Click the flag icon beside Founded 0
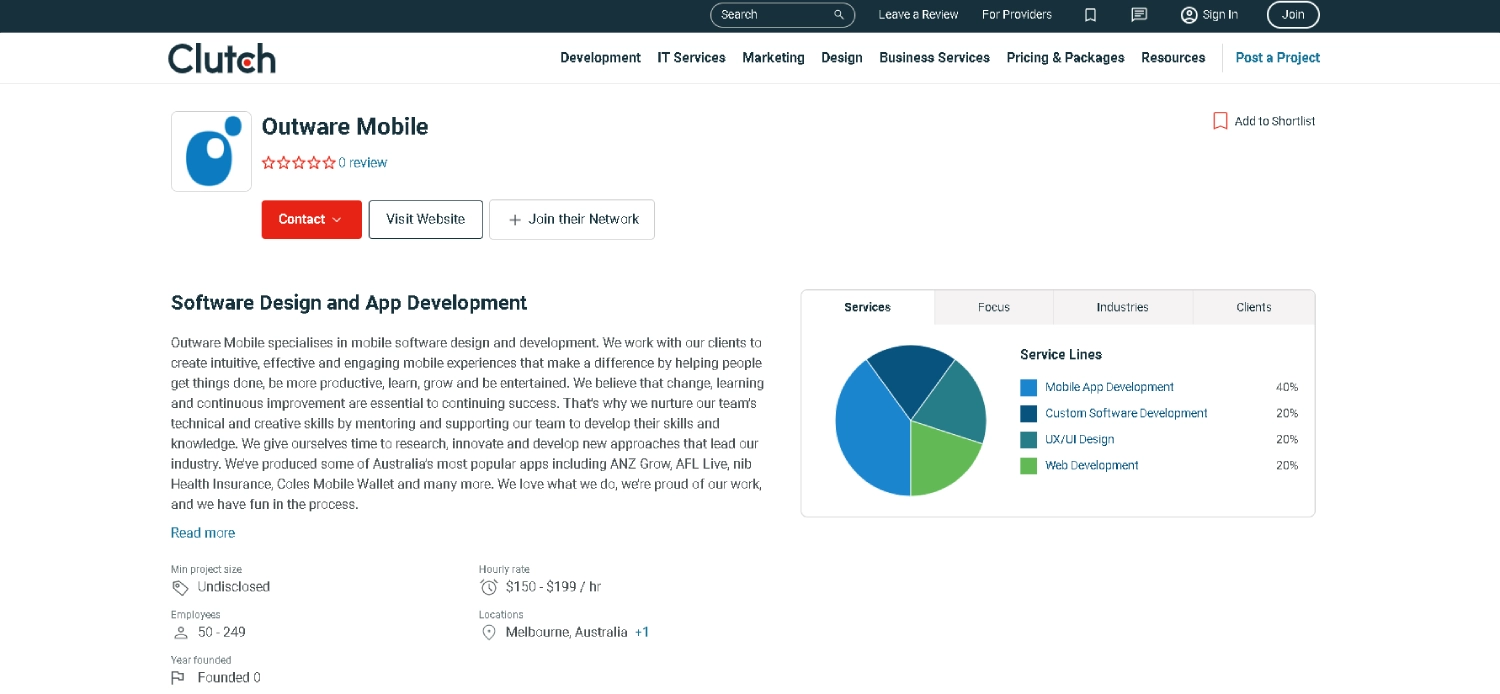 coord(178,678)
